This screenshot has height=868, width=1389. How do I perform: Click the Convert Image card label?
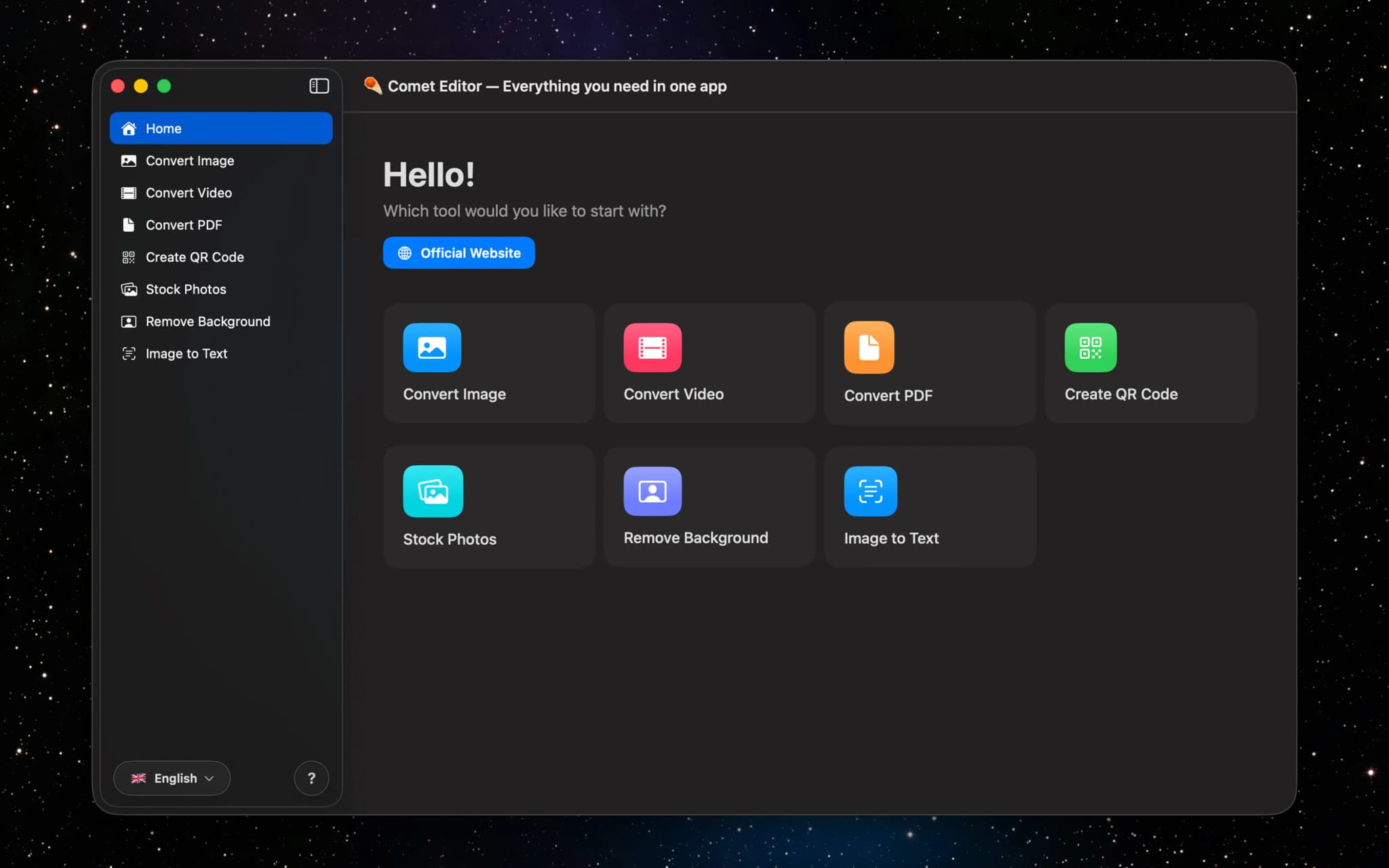(x=454, y=394)
